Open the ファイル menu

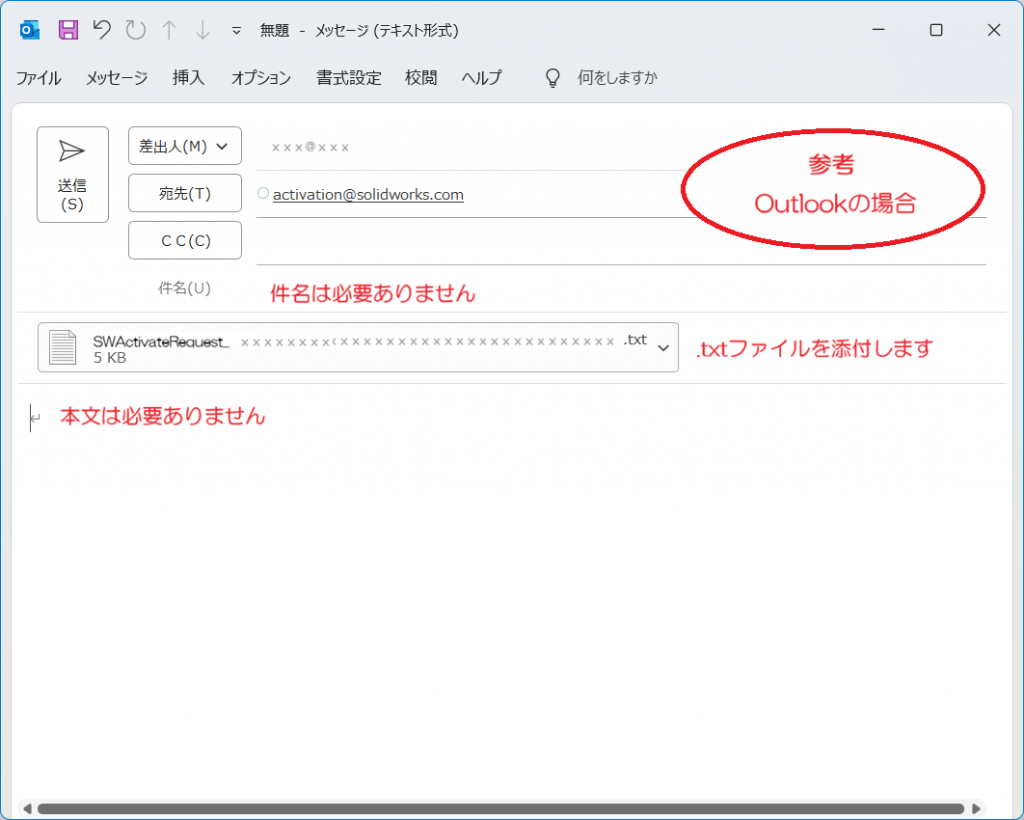click(x=39, y=78)
